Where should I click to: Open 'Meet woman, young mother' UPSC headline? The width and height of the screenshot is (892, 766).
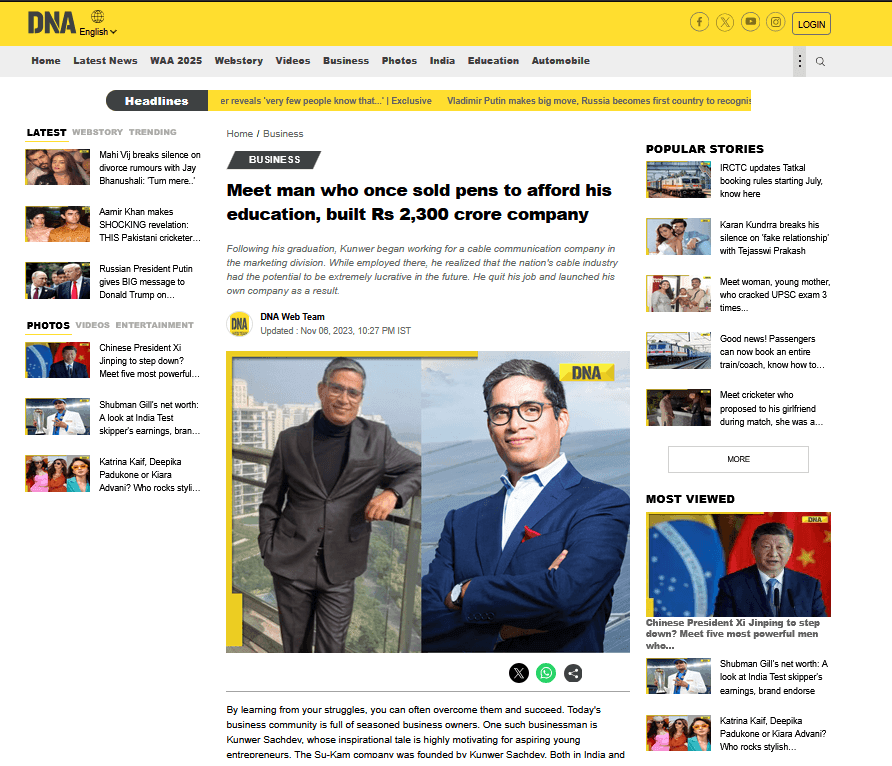pos(775,295)
